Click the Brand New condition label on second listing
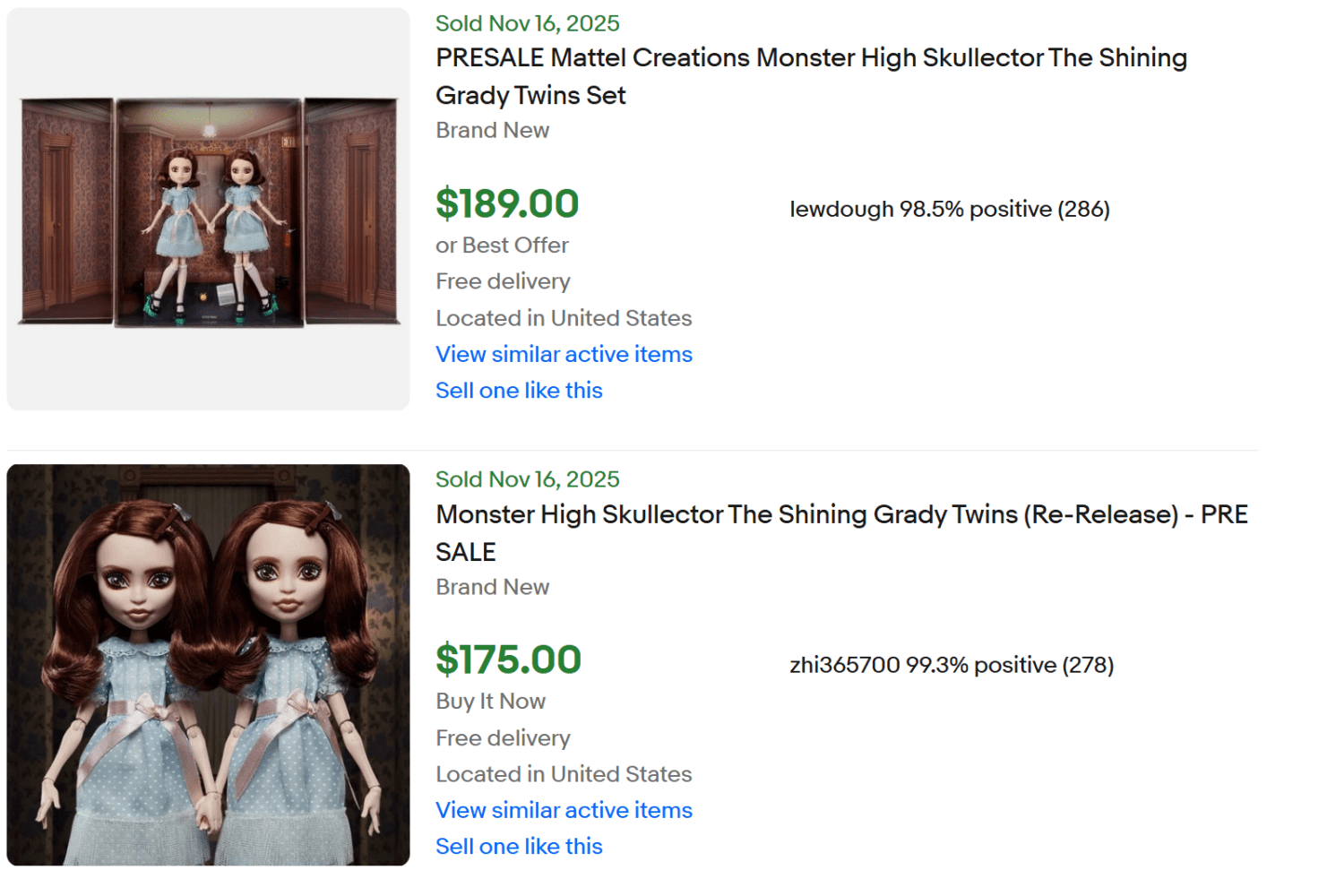 (492, 587)
